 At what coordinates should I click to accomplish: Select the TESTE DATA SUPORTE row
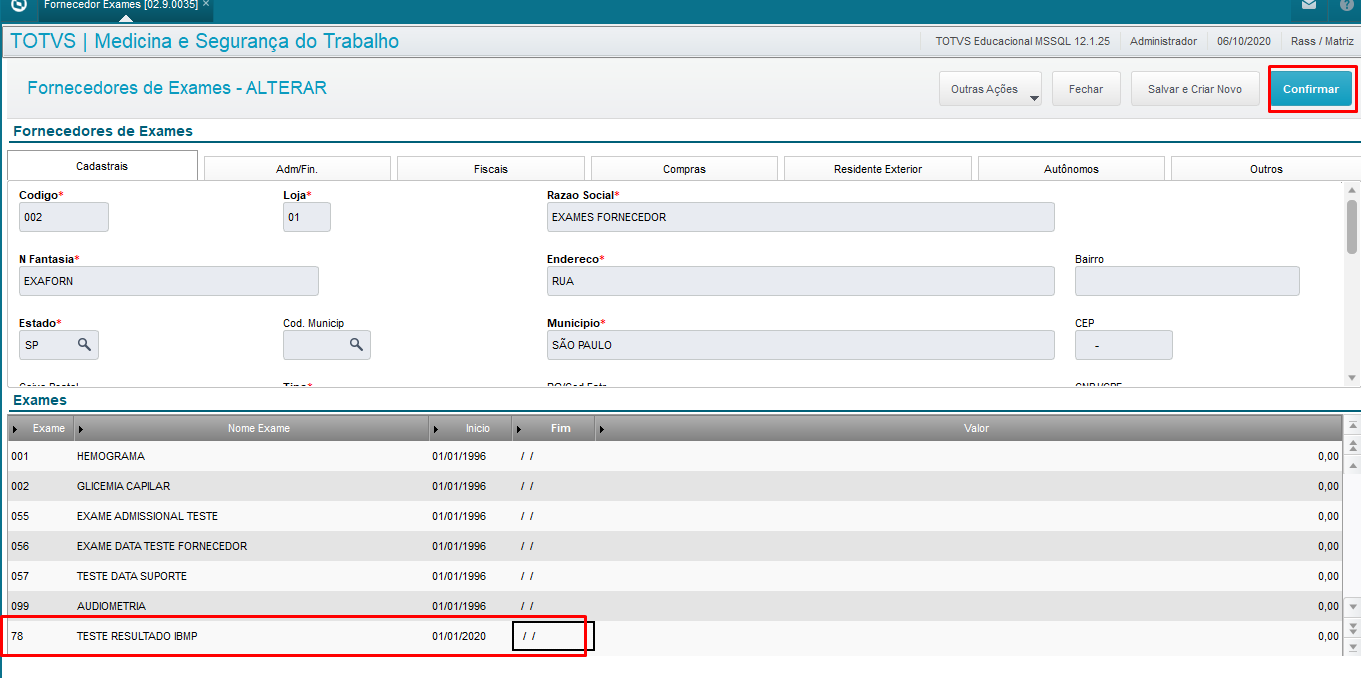(675, 576)
